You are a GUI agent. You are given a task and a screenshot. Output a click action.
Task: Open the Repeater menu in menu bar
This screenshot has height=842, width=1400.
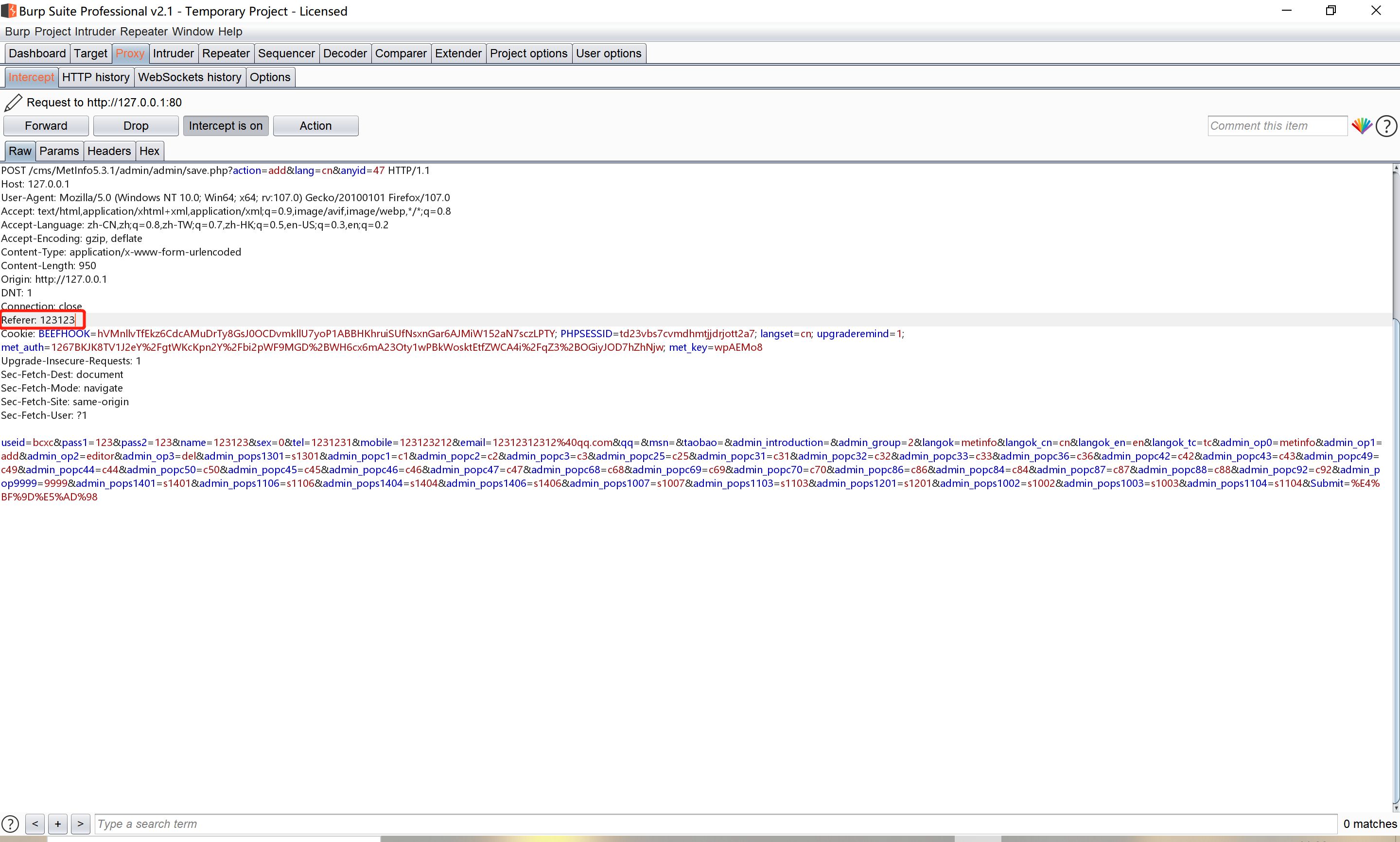[143, 32]
